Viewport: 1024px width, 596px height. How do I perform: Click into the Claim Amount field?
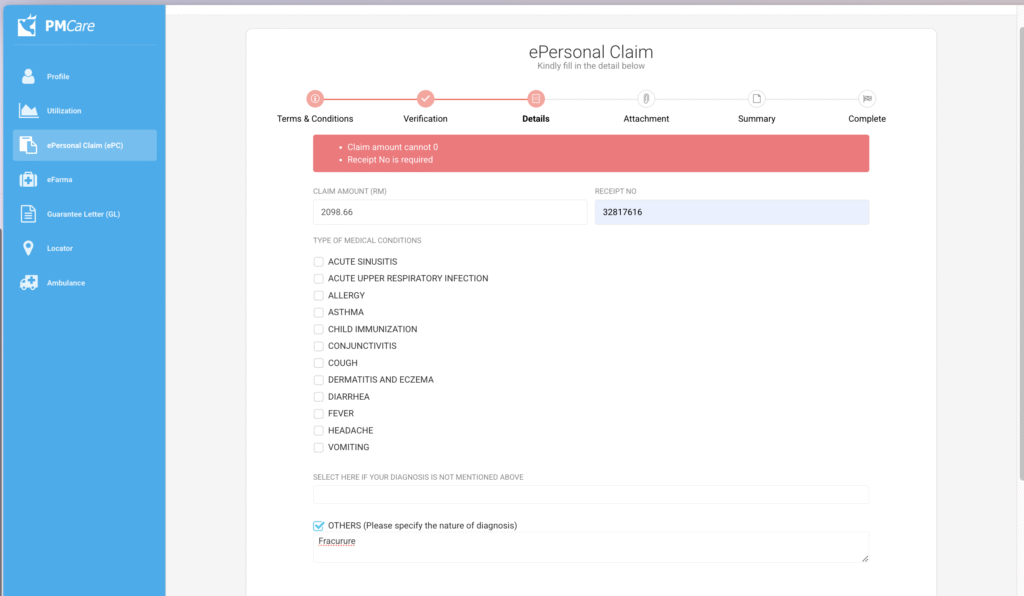pos(450,213)
